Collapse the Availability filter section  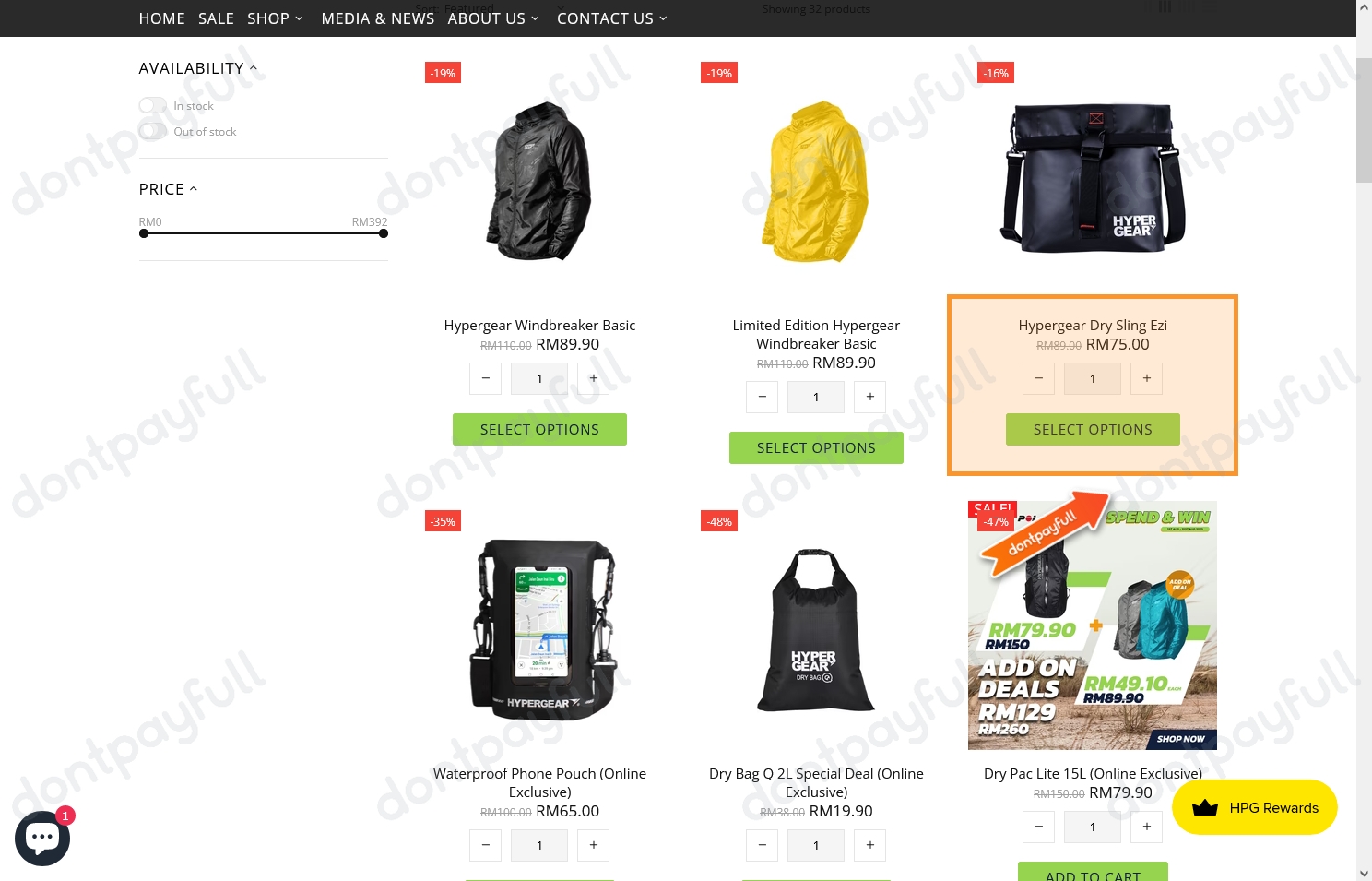197,68
